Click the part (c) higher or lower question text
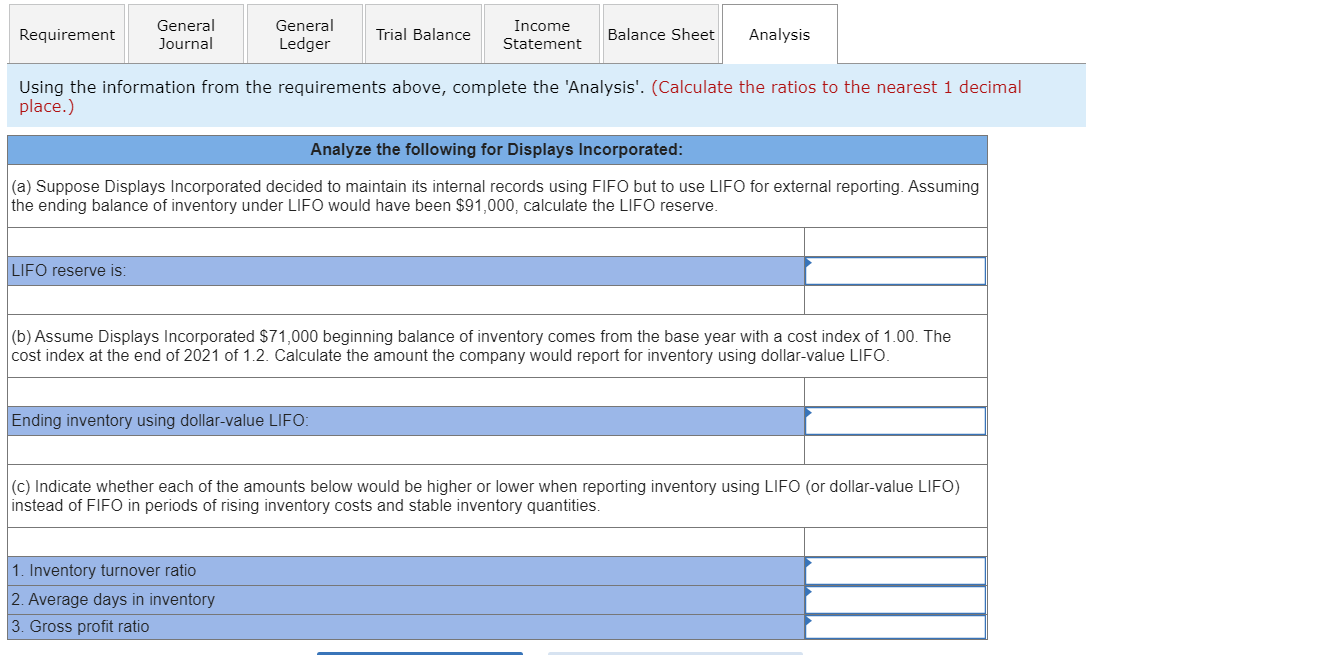 tap(485, 496)
